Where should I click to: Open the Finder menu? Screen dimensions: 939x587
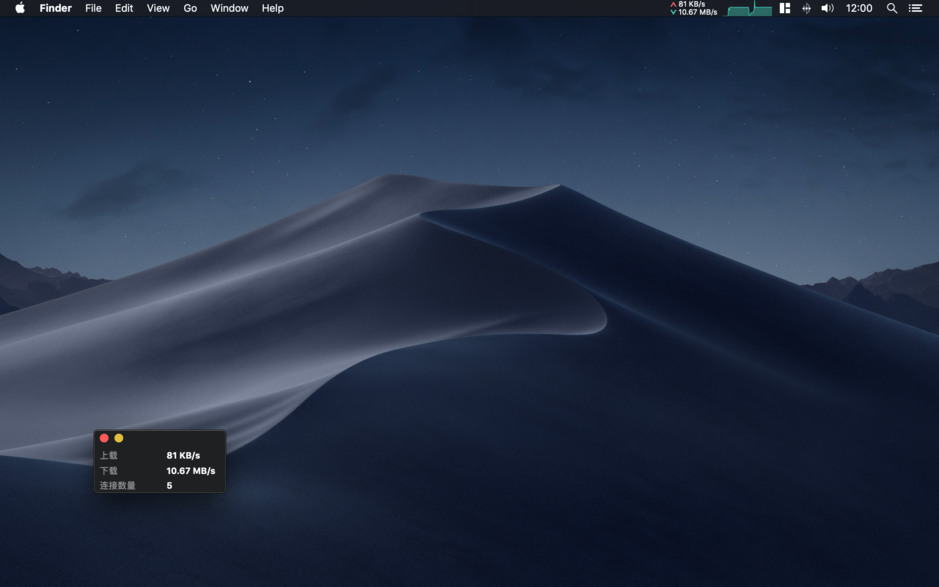click(x=55, y=8)
